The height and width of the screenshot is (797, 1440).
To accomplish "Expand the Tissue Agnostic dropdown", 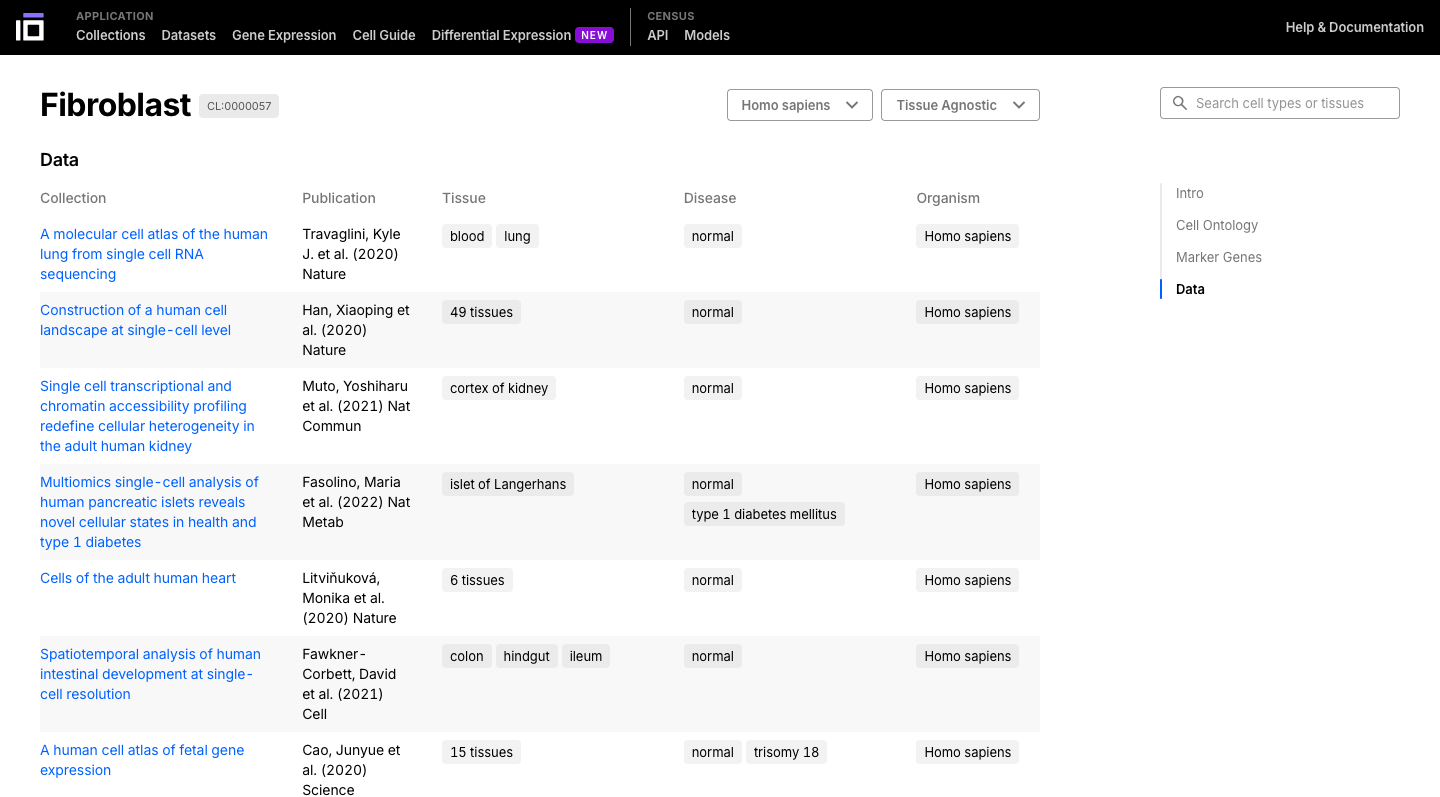I will coord(959,105).
